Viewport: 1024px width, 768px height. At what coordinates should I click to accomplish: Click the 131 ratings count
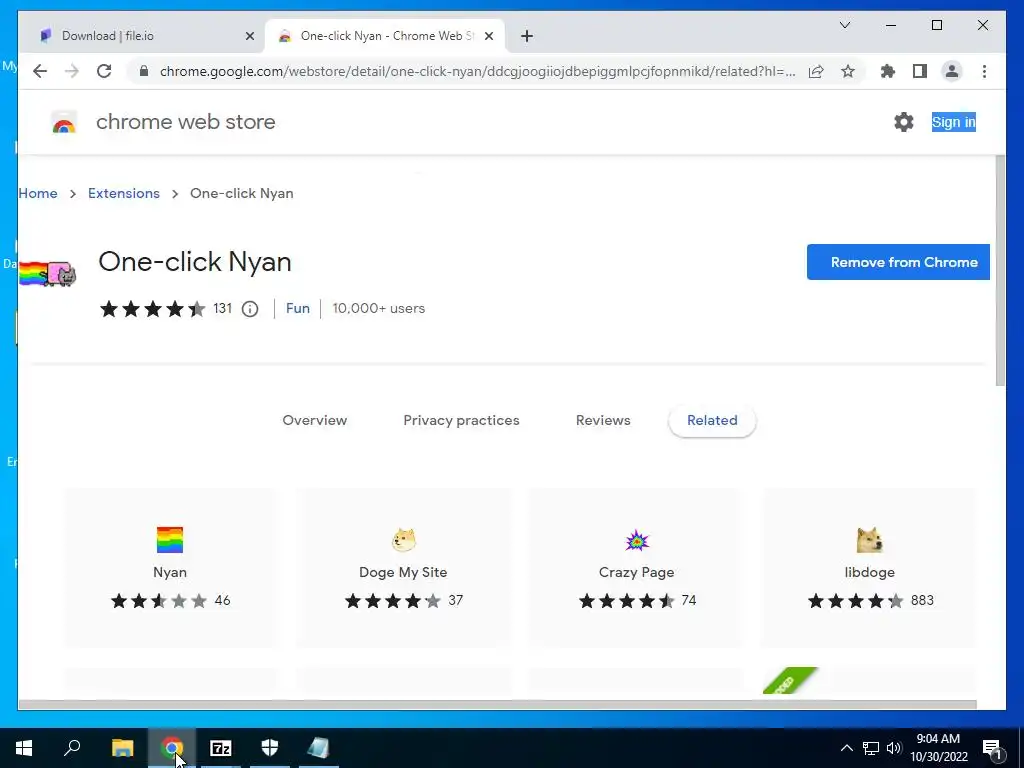tap(223, 308)
